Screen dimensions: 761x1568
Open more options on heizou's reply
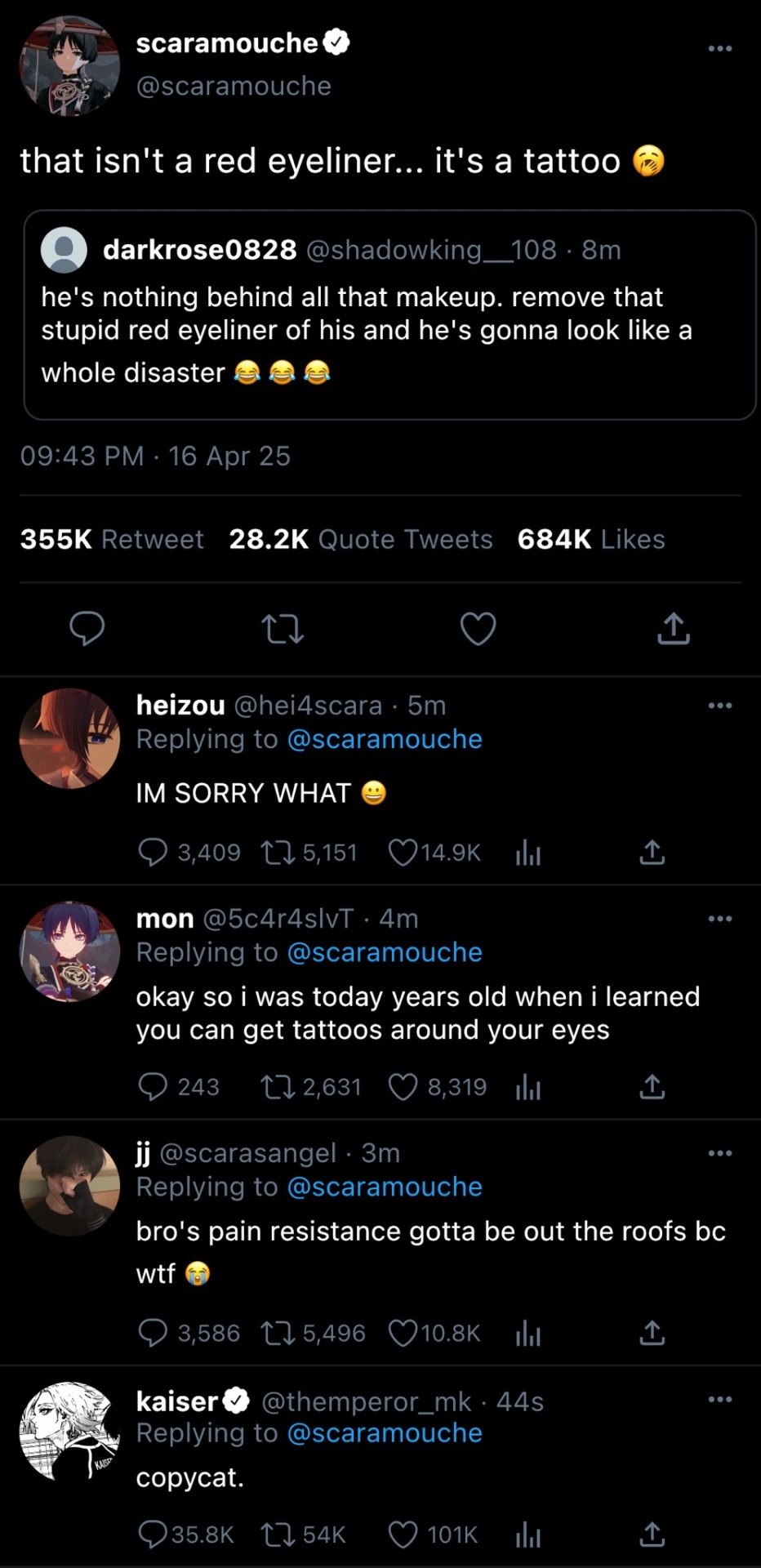coord(719,706)
